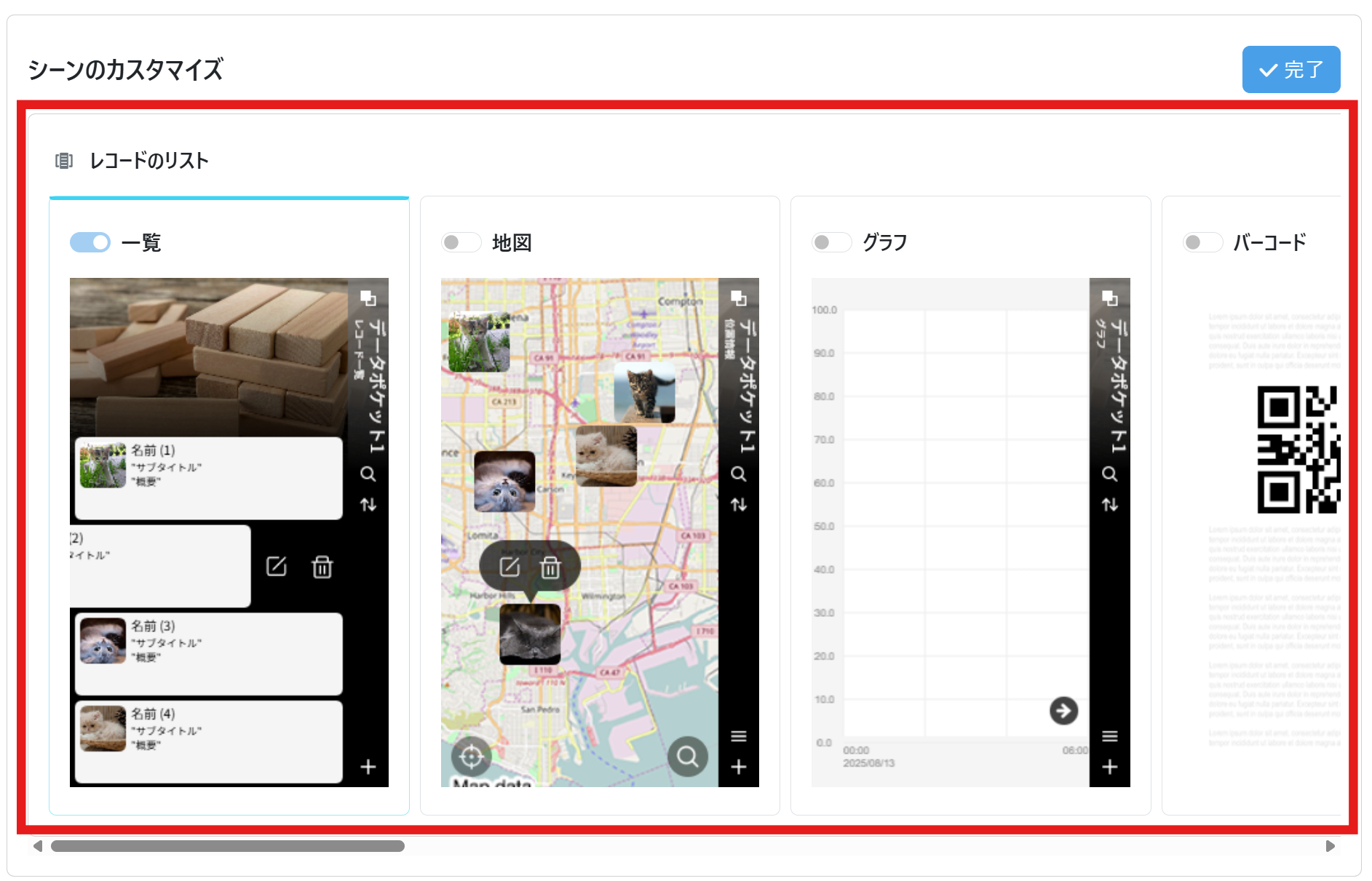
Task: Turn on the グラフ toggle
Action: tap(831, 242)
